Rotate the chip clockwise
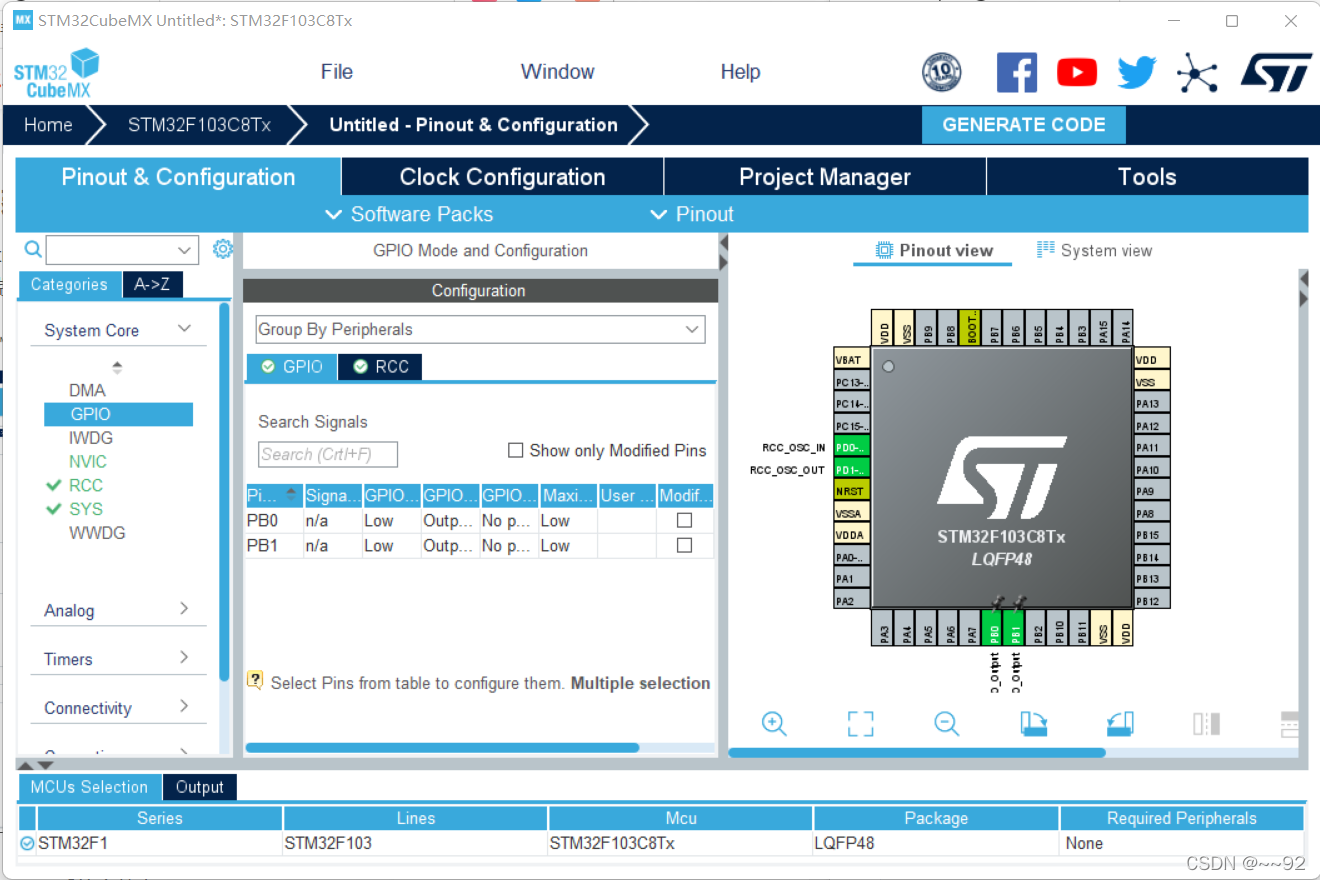 coord(1033,724)
